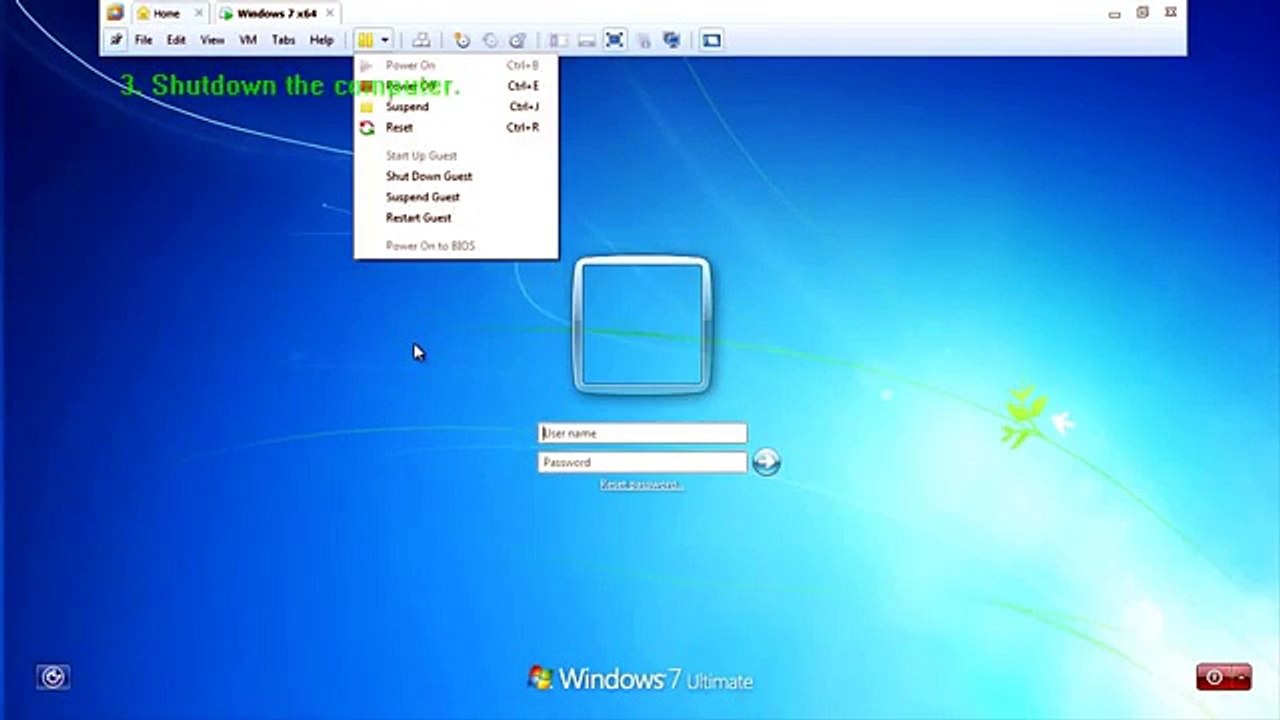Open the VM menu

[248, 40]
